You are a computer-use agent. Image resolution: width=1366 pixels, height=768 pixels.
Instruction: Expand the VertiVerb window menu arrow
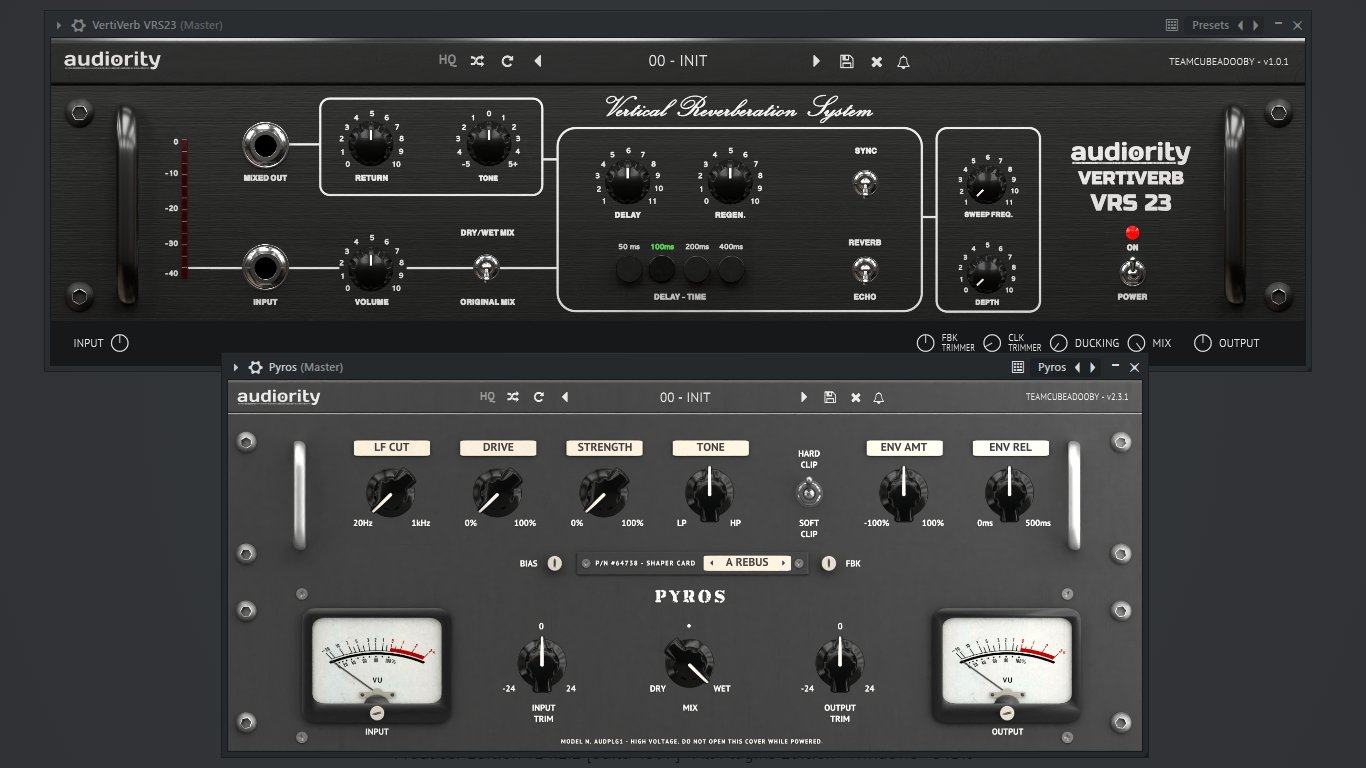point(59,25)
